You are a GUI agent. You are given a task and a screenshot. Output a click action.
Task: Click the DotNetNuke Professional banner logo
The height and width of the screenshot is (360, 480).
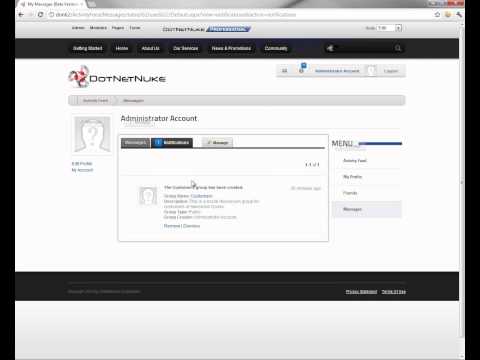(206, 29)
